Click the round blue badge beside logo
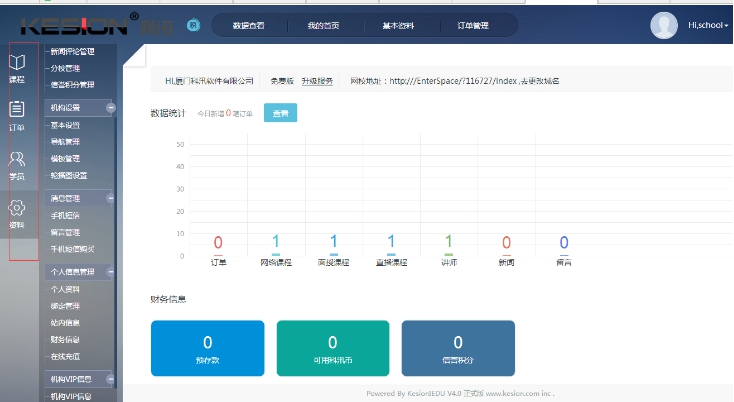Image resolution: width=734 pixels, height=402 pixels. click(193, 25)
